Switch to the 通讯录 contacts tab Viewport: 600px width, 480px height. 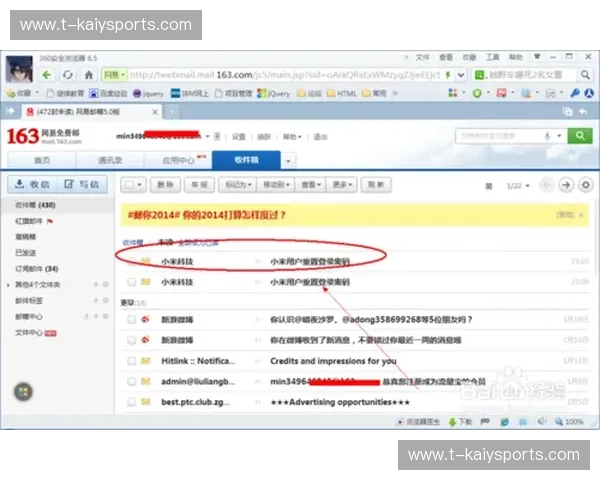[x=110, y=160]
